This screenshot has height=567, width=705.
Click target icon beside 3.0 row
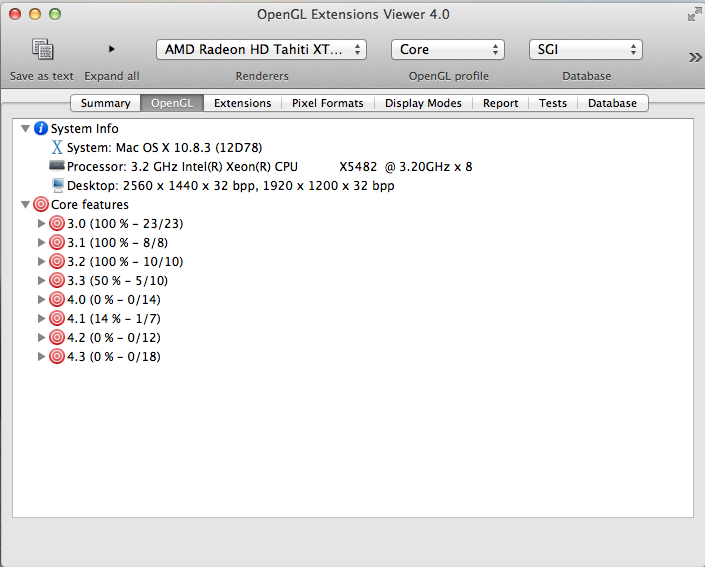tap(57, 223)
